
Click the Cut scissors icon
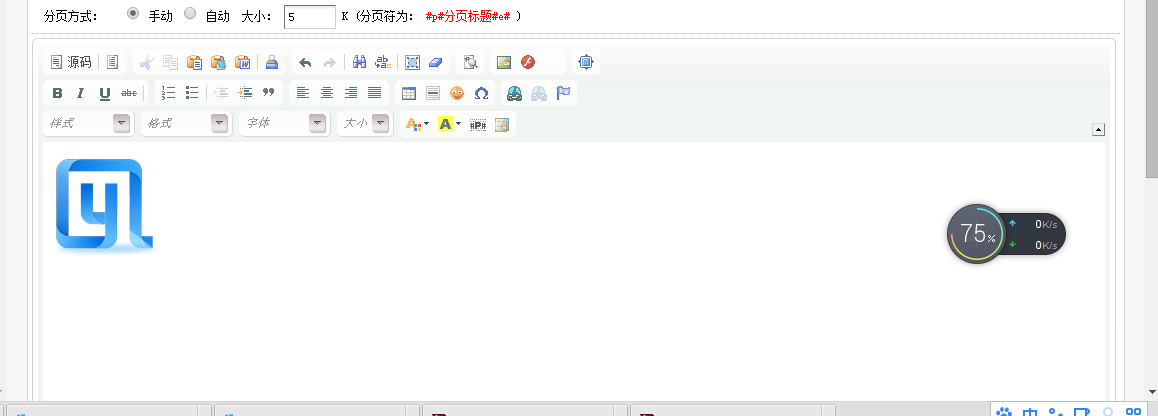point(146,62)
